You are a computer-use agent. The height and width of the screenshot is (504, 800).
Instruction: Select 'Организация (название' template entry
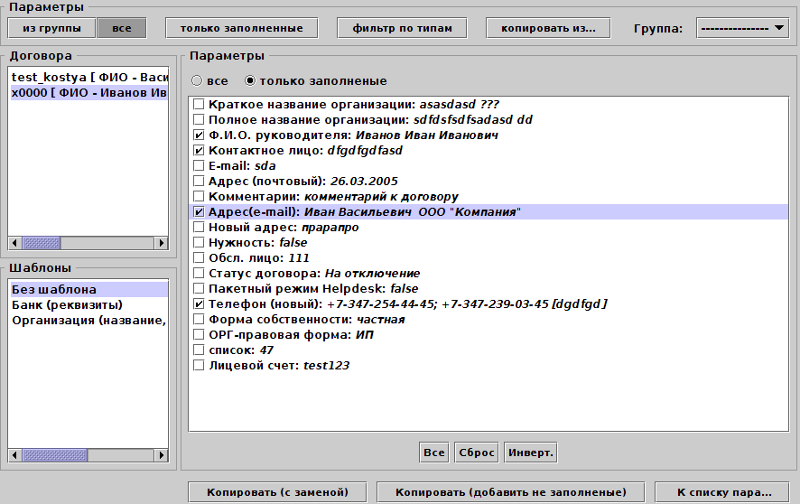click(88, 320)
